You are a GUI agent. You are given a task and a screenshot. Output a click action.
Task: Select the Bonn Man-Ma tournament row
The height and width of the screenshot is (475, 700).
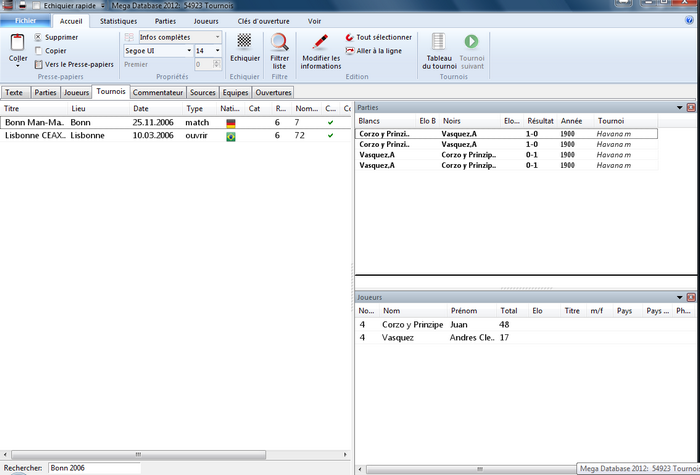tap(176, 122)
